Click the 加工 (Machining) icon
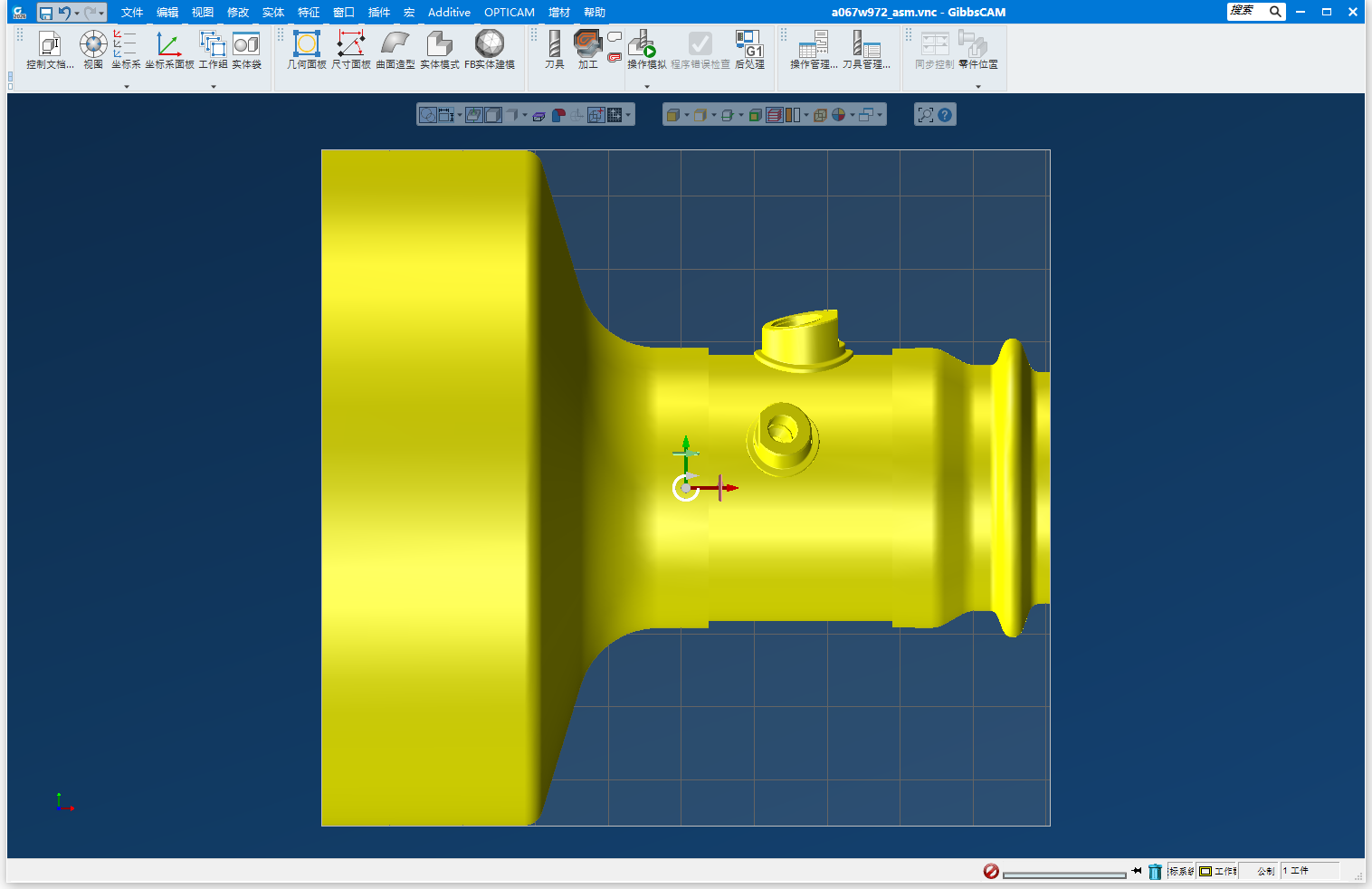This screenshot has width=1372, height=889. (587, 49)
